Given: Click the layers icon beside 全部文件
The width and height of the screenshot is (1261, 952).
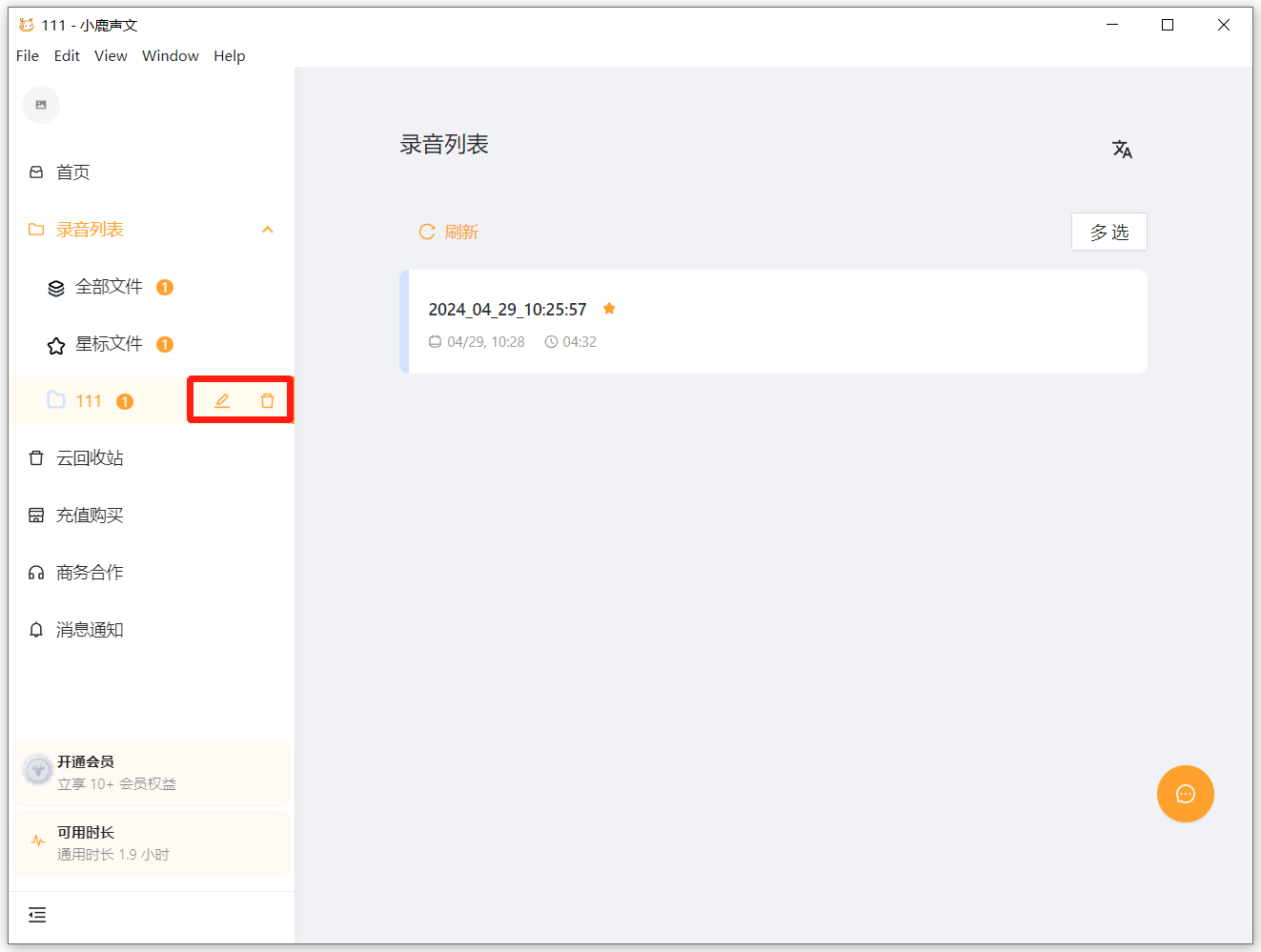Looking at the screenshot, I should [x=56, y=288].
